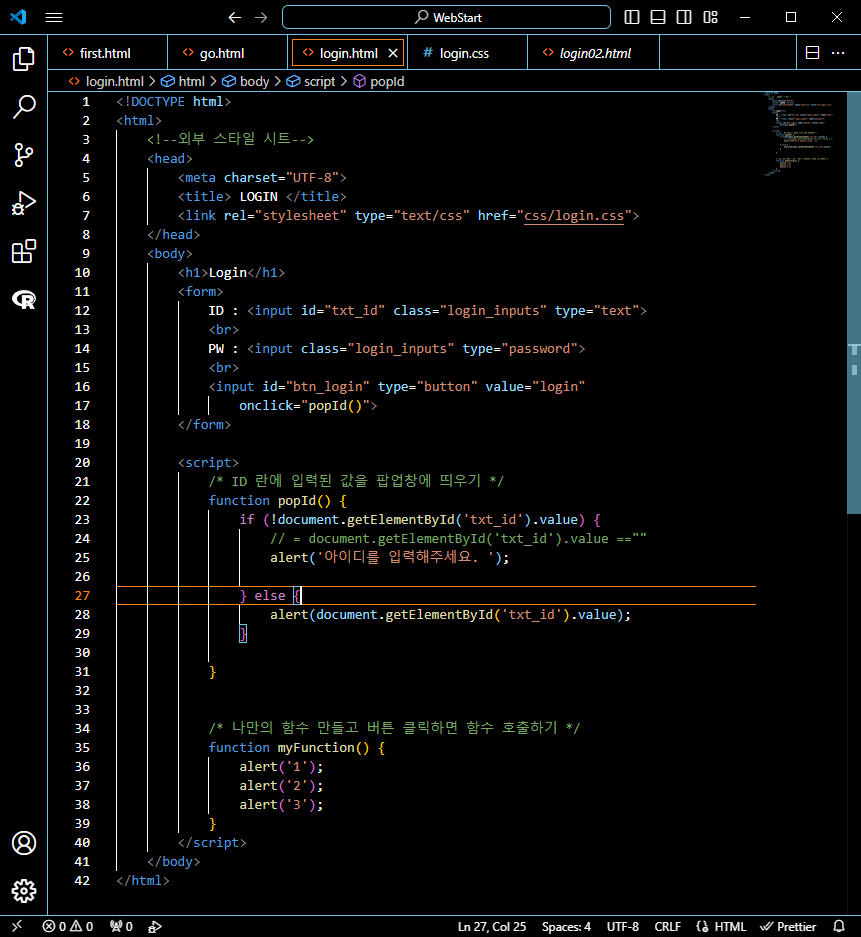This screenshot has width=861, height=937.
Task: Go back with the left arrow
Action: tap(234, 17)
